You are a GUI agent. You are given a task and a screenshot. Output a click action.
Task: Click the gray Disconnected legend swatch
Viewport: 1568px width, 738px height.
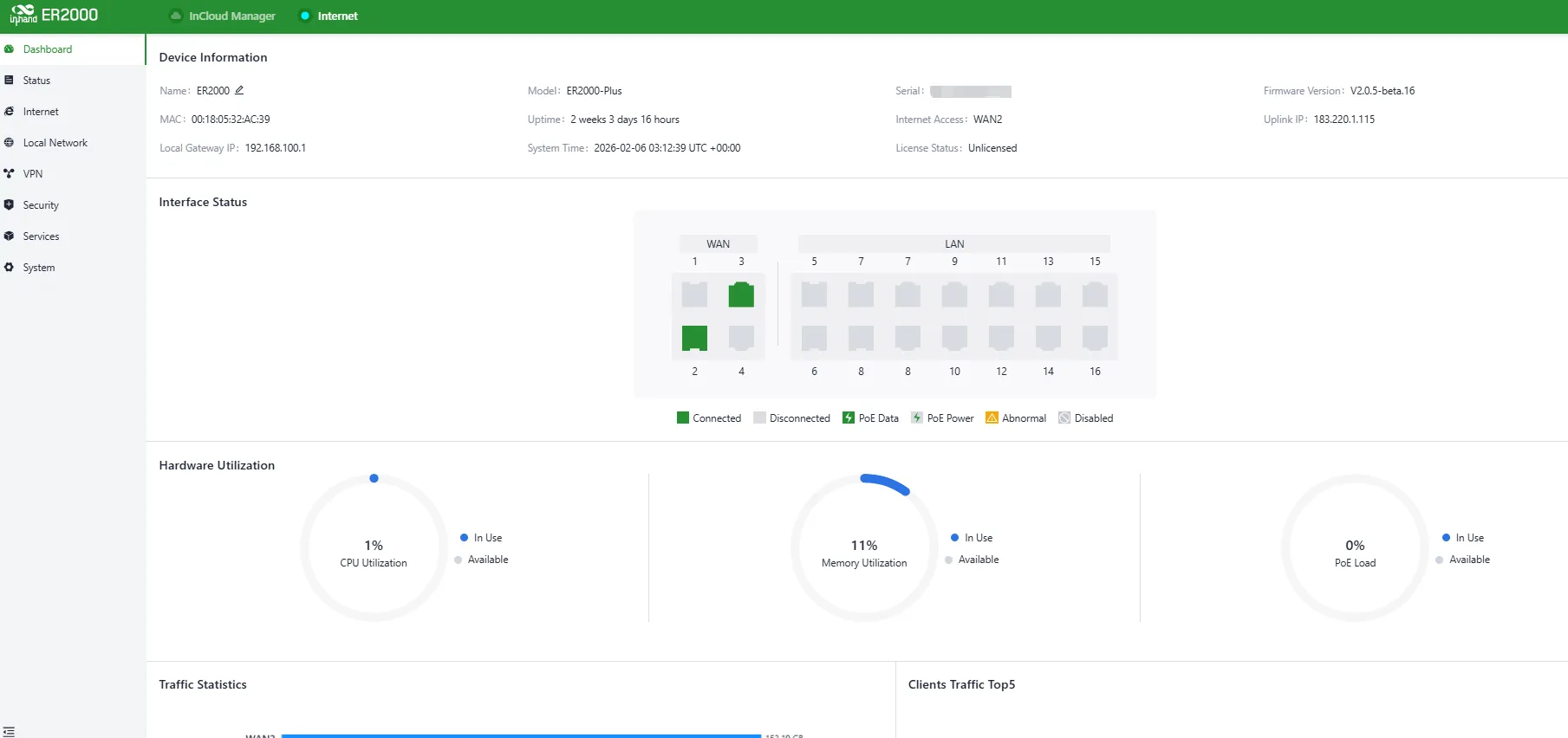click(x=759, y=418)
